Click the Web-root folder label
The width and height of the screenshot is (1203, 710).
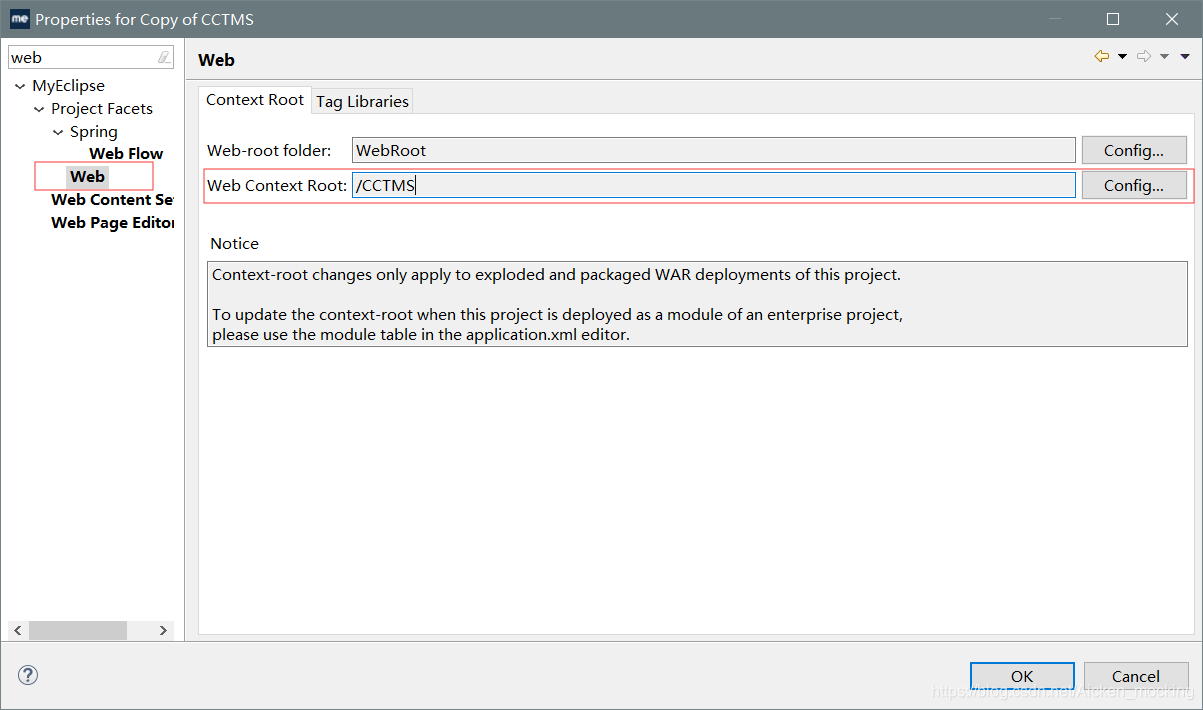[269, 151]
